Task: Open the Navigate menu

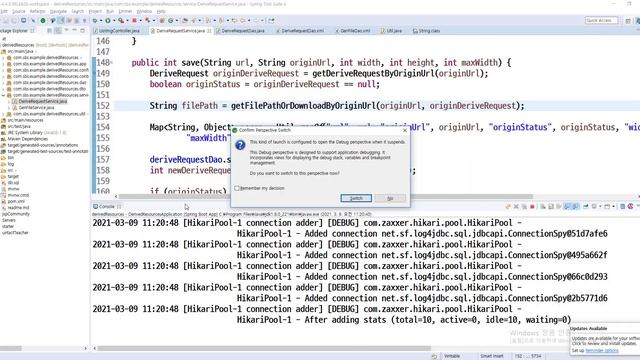Action: 58,11
